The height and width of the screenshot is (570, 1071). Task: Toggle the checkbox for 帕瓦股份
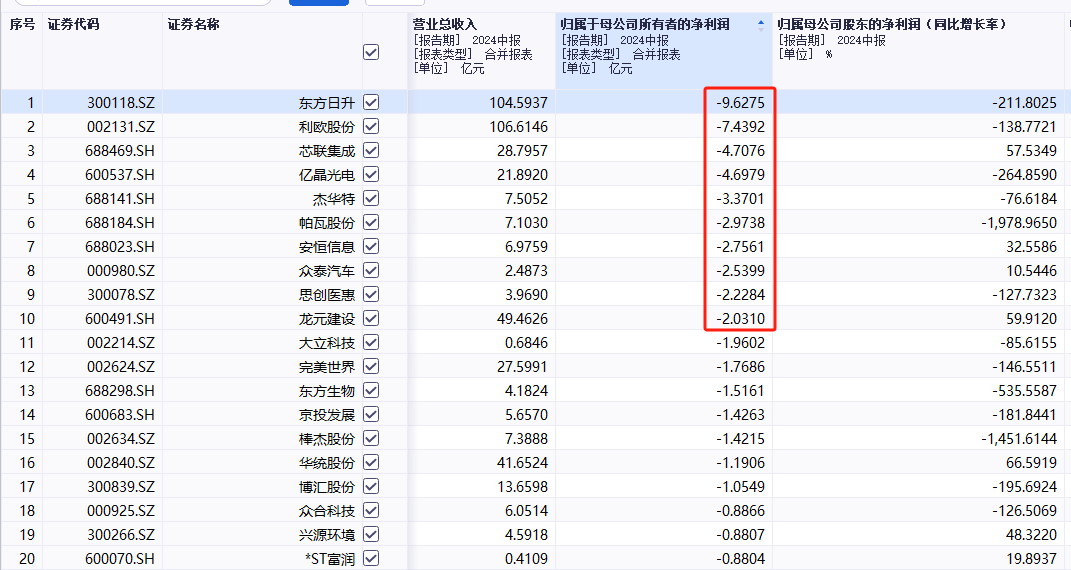(371, 222)
